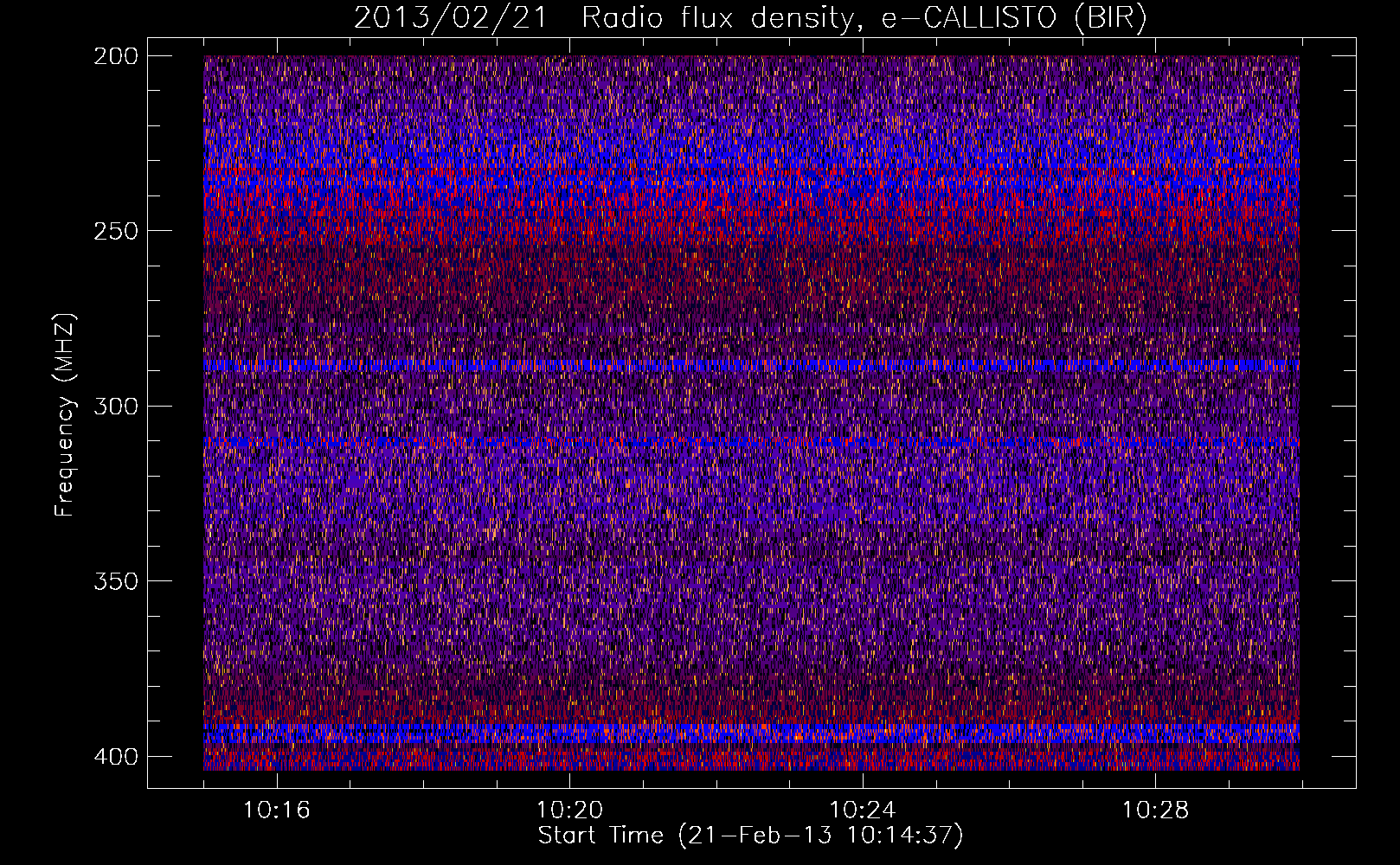Click the 'Frequency (MHZ)' axis label
Viewport: 1400px width, 865px height.
[65, 414]
